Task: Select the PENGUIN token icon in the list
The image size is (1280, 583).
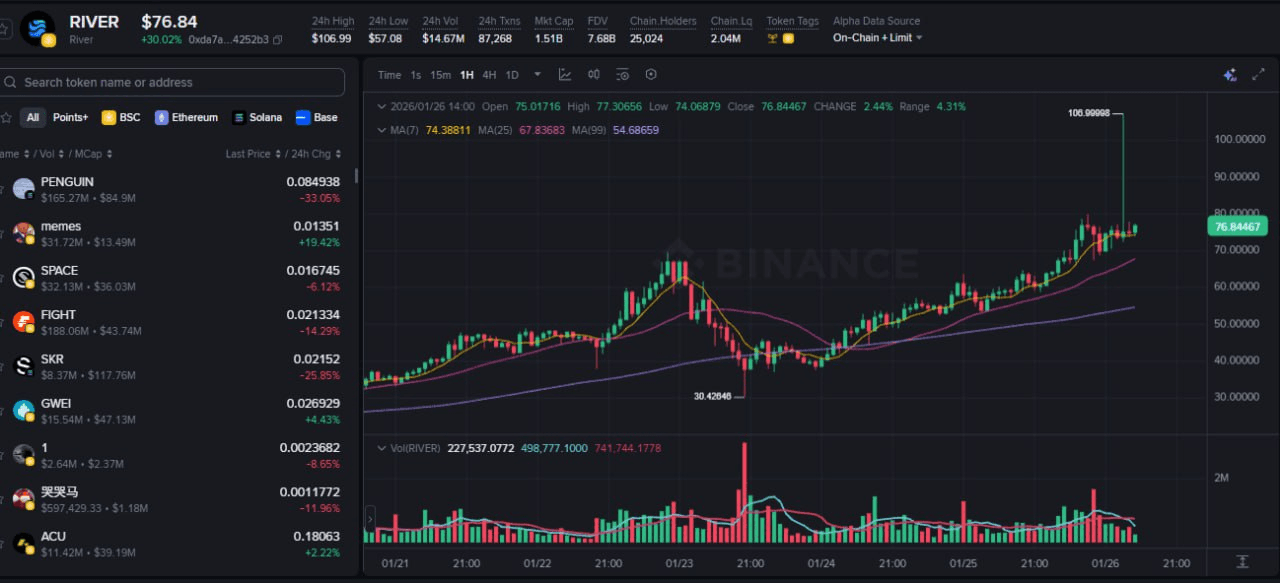Action: [23, 189]
